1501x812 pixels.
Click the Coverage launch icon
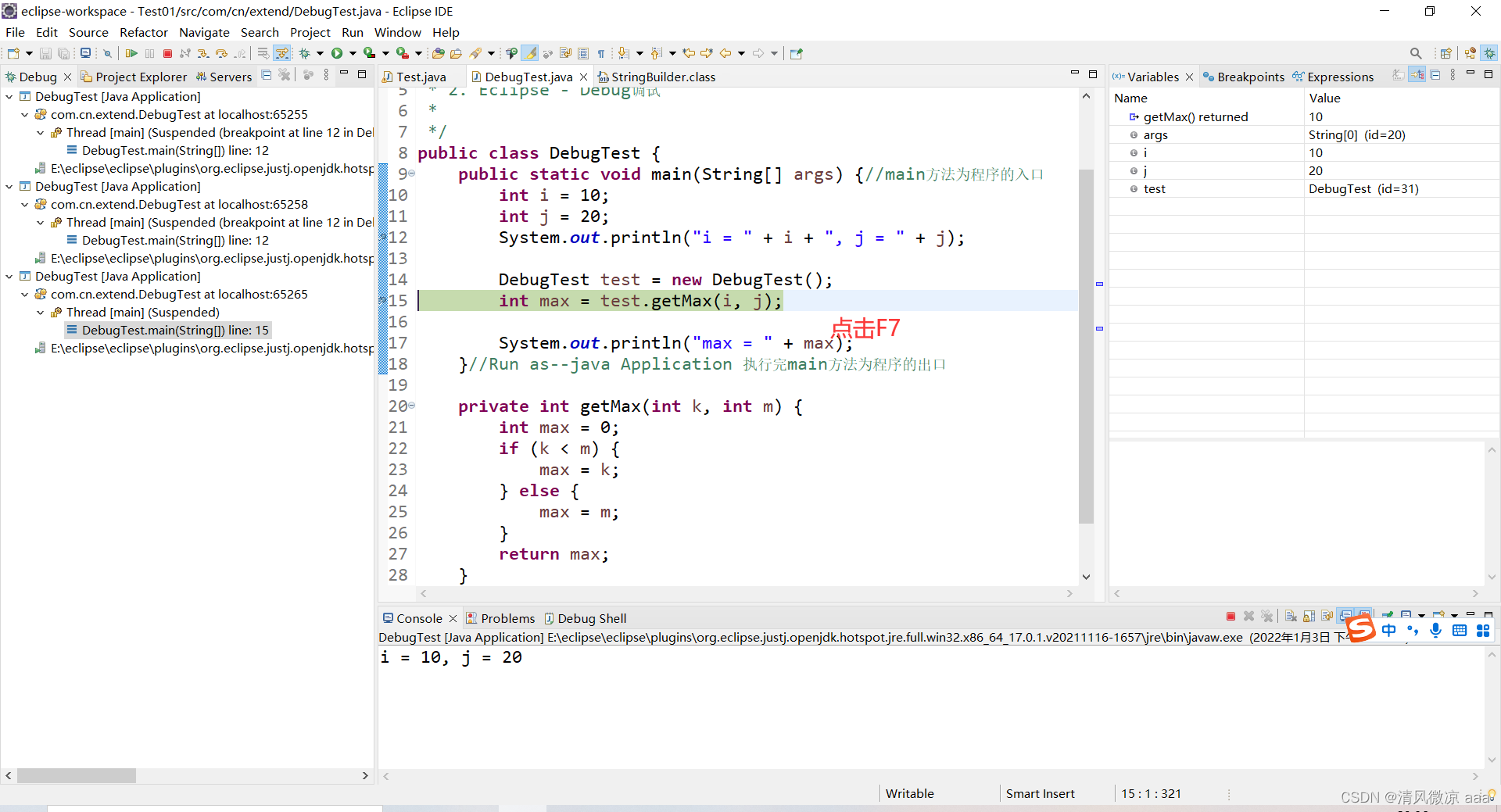tap(369, 53)
